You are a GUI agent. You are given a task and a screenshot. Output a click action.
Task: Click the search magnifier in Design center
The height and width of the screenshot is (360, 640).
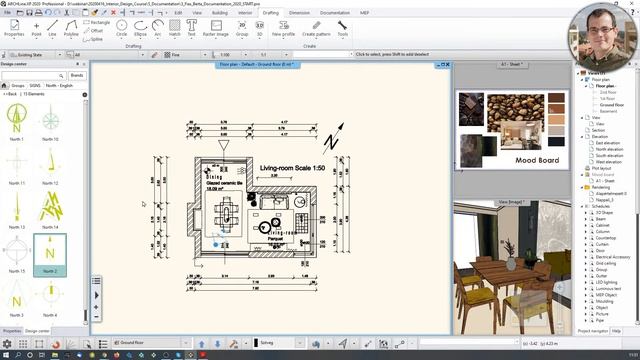pos(61,76)
